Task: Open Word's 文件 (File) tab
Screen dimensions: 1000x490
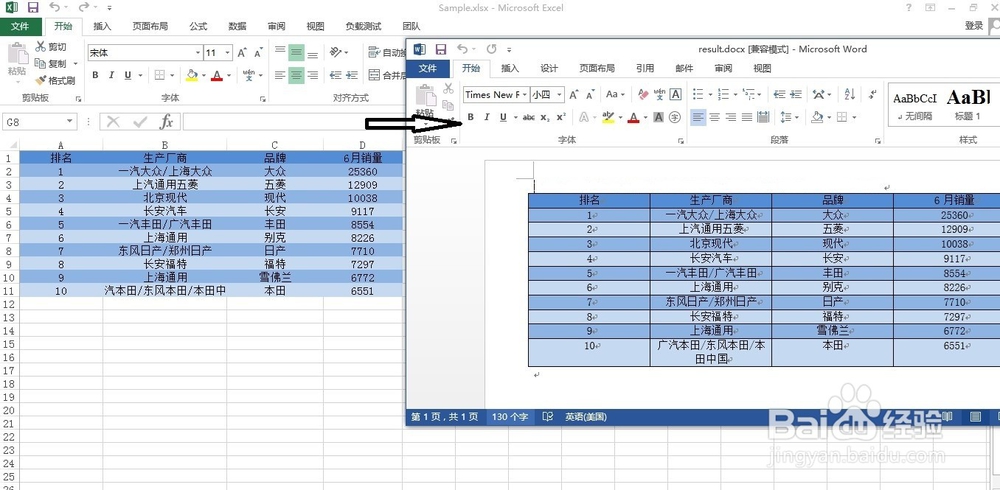Action: pyautogui.click(x=427, y=68)
